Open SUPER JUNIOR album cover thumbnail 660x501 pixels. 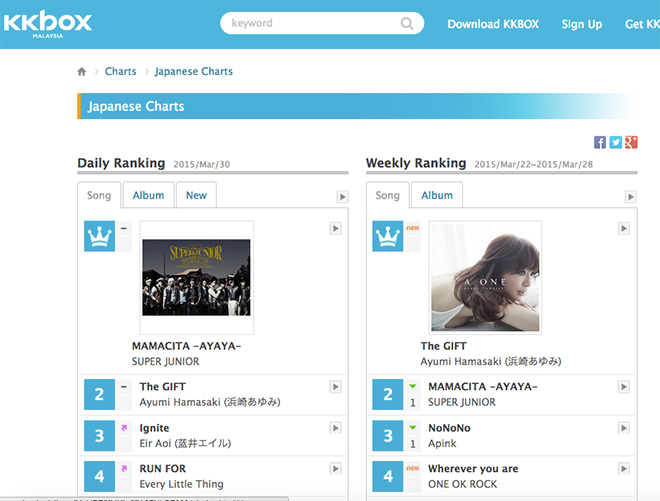pyautogui.click(x=196, y=277)
